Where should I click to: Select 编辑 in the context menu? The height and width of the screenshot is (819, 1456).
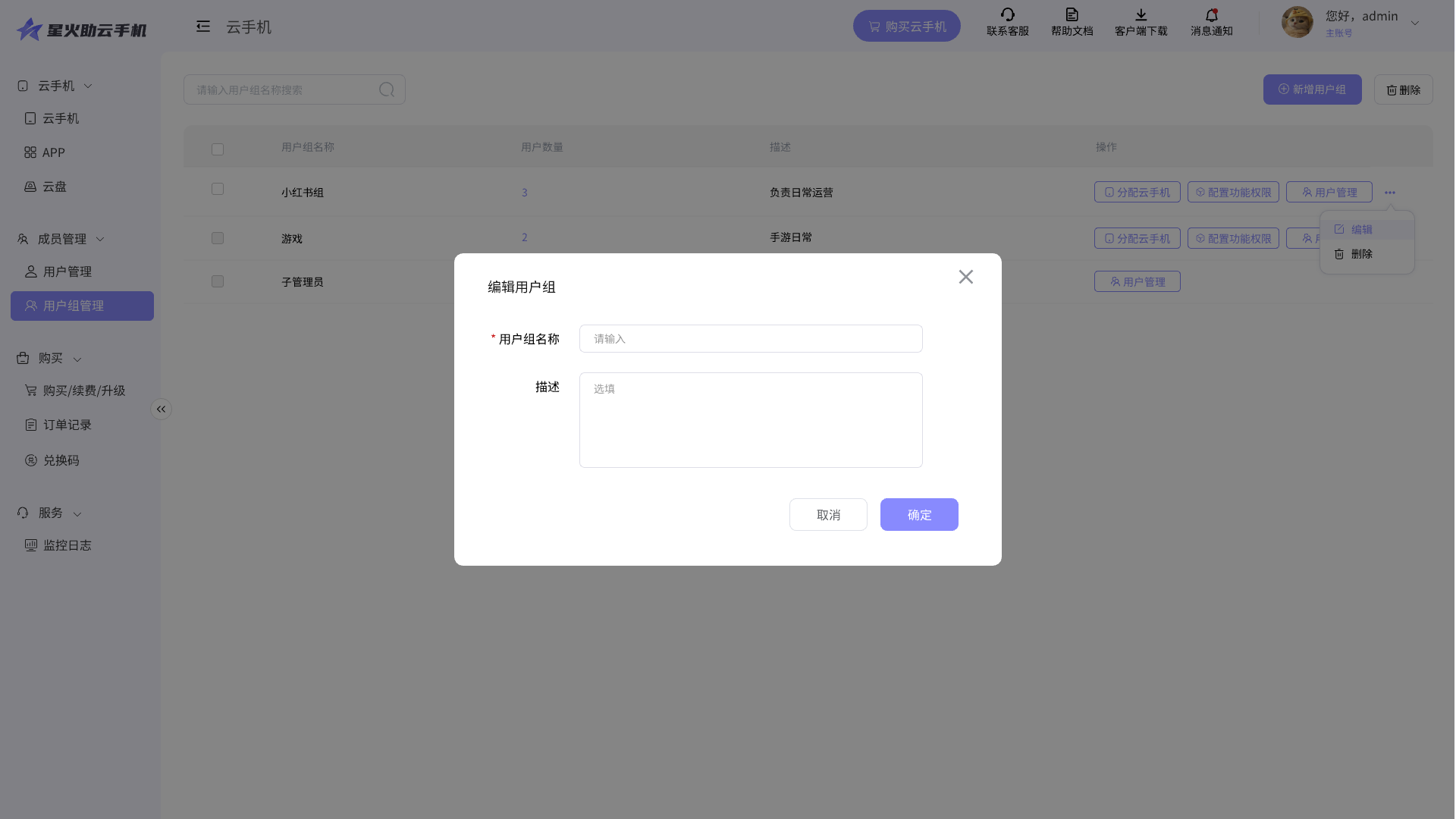point(1361,229)
